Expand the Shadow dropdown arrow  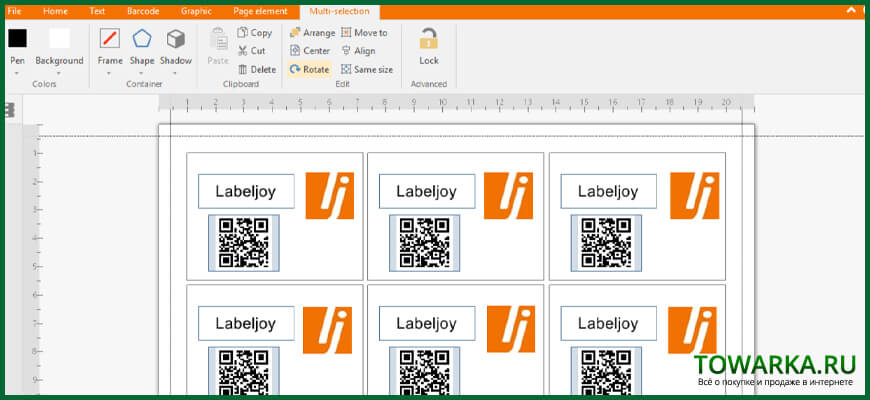(x=175, y=73)
